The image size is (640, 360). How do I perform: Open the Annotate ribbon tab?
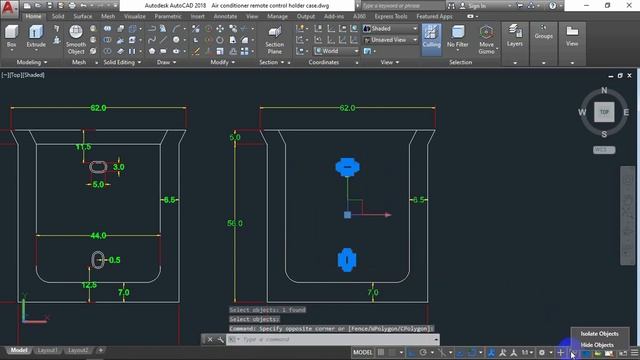[225, 16]
